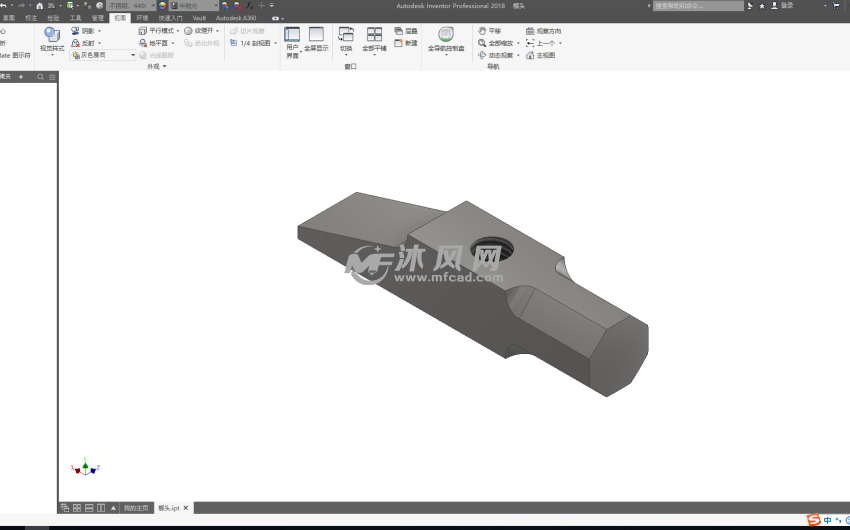Create a new window with 新建

tap(406, 43)
